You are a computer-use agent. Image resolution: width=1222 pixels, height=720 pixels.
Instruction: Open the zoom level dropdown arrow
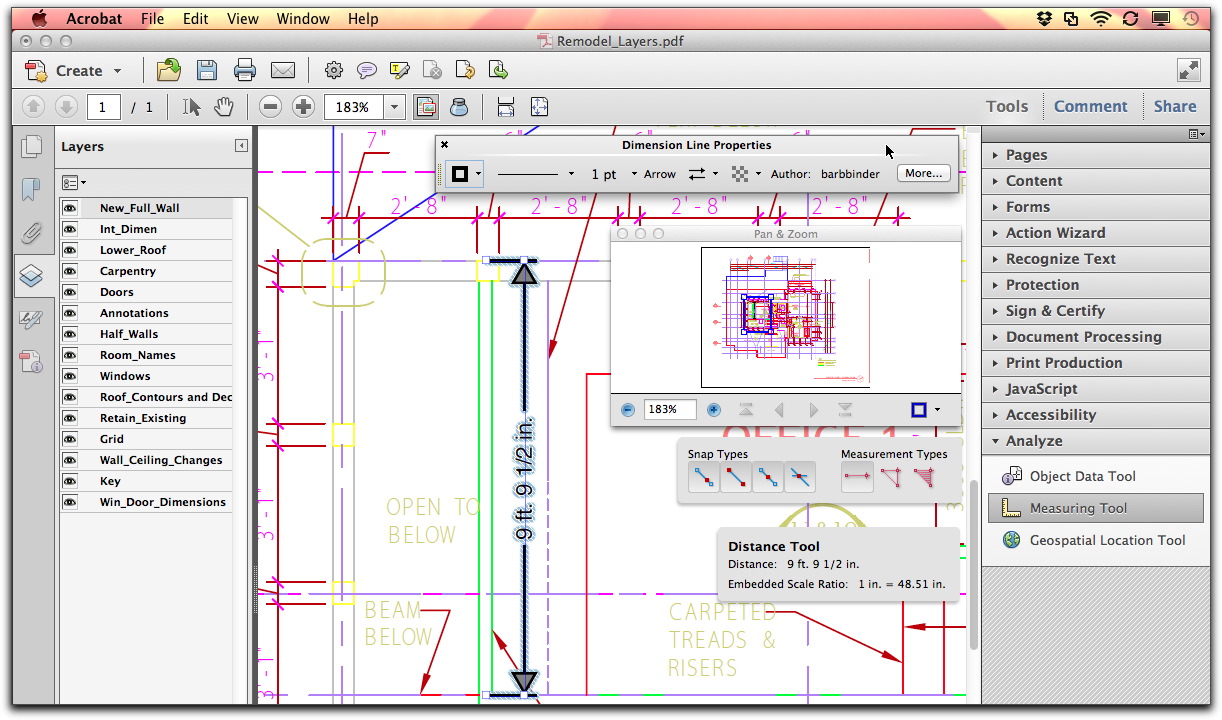[x=395, y=106]
